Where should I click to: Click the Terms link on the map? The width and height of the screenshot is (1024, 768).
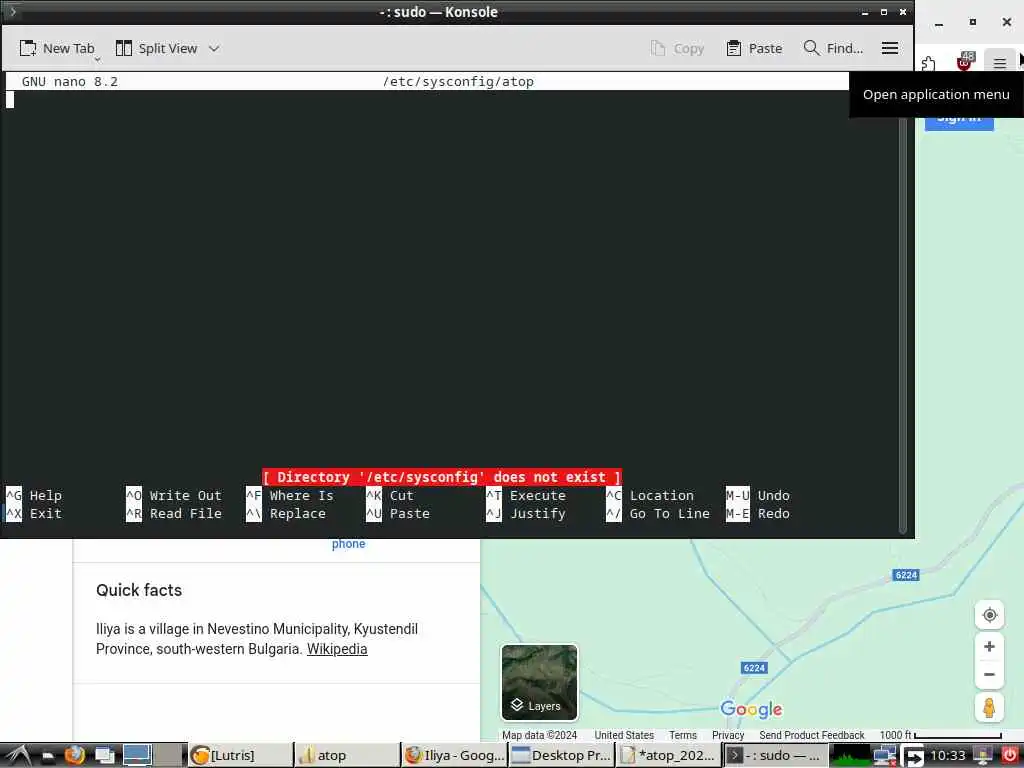pos(682,735)
